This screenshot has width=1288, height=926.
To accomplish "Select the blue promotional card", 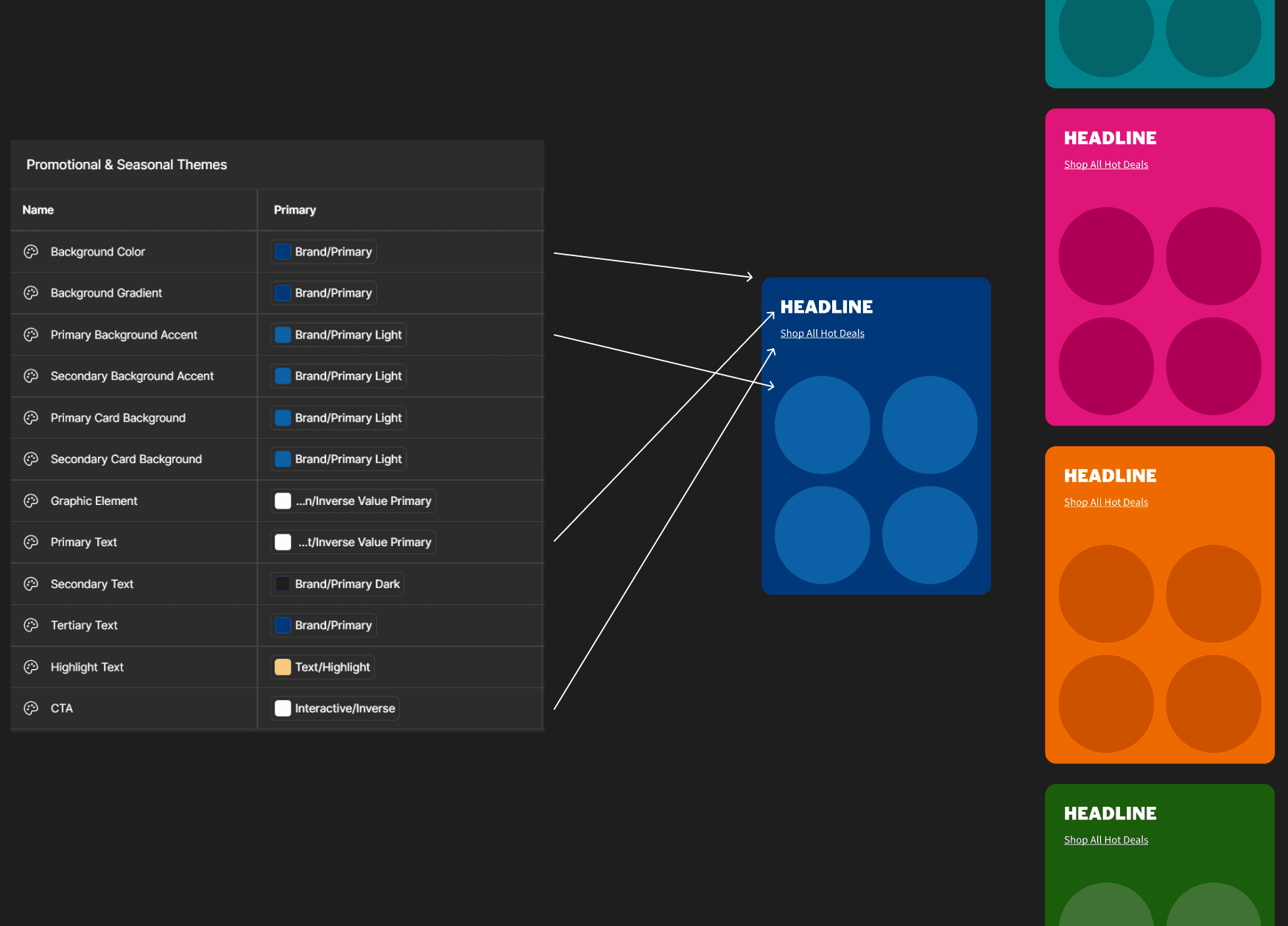I will pyautogui.click(x=876, y=436).
